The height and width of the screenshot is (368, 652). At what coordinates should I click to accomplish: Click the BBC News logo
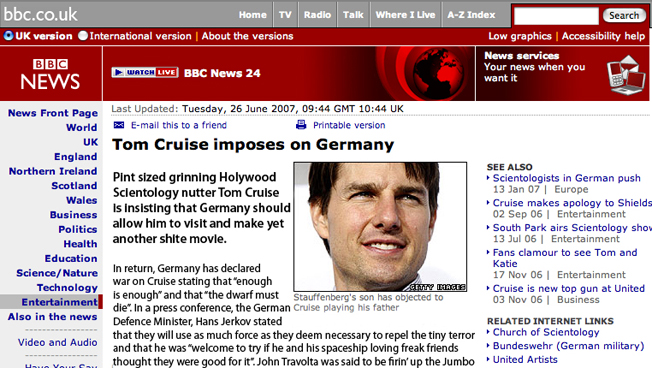50,74
